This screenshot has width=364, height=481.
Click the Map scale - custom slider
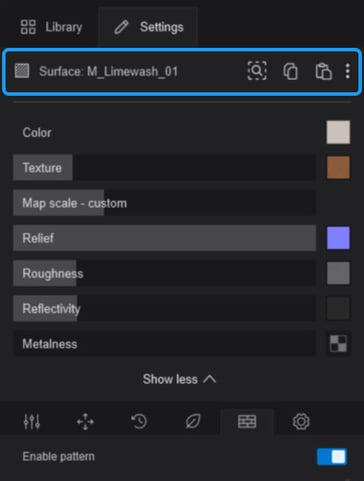coord(164,203)
